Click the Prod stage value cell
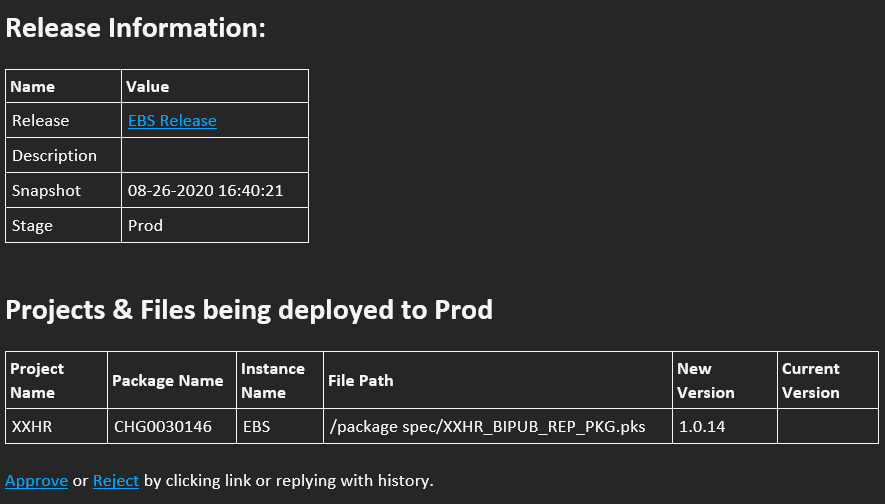Image resolution: width=885 pixels, height=504 pixels. [215, 225]
